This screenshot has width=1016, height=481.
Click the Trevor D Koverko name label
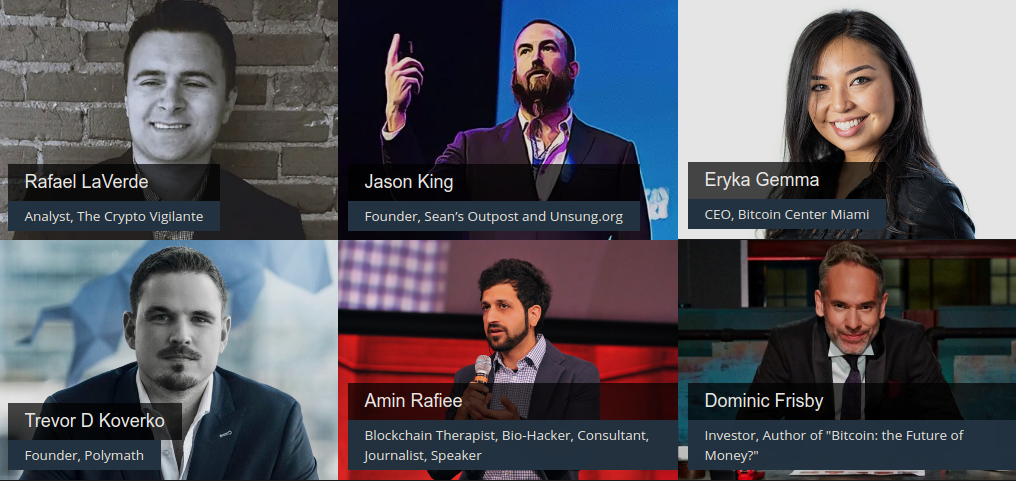click(95, 421)
